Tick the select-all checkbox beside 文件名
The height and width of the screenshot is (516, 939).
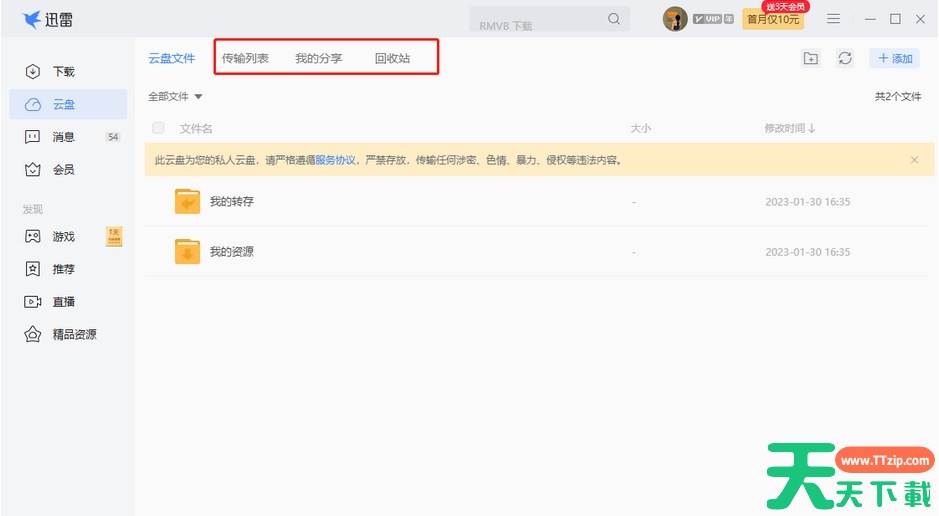(158, 128)
